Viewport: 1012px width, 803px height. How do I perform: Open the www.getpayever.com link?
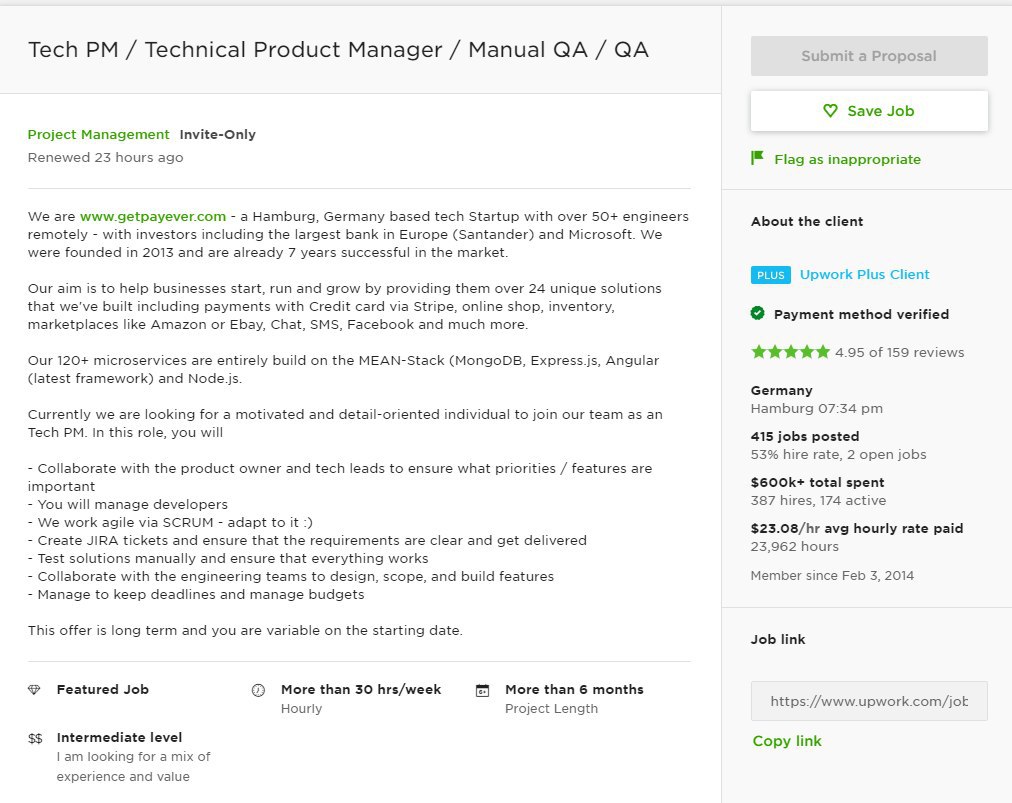coord(153,216)
